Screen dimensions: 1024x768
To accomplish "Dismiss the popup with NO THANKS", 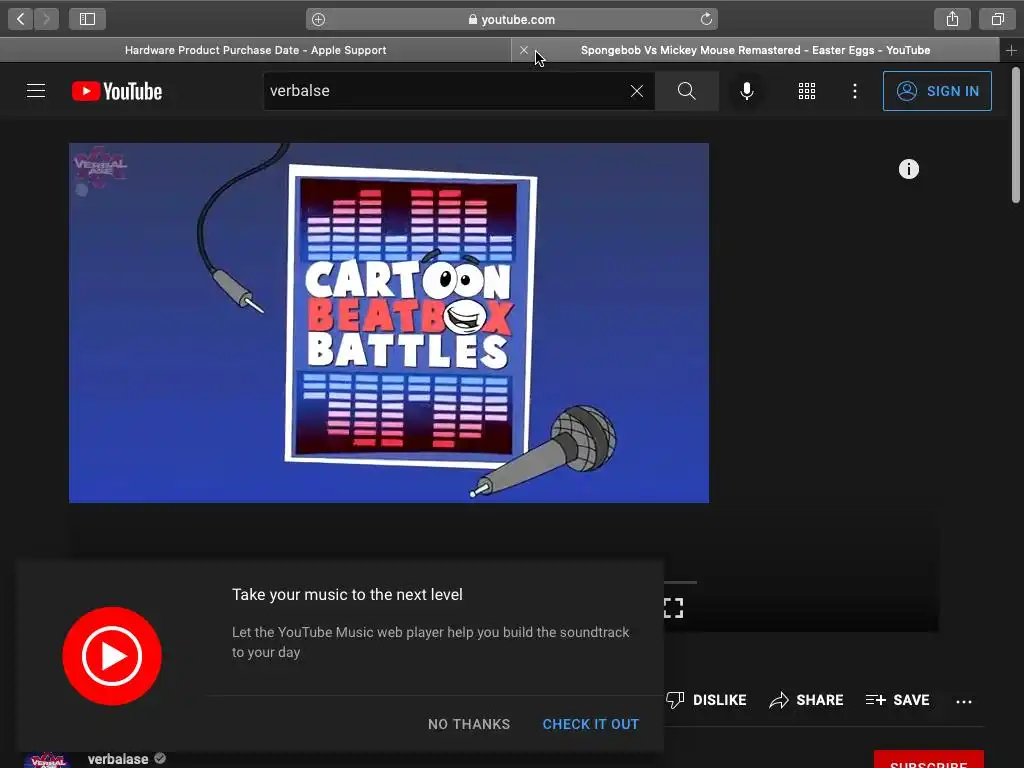I will 469,724.
